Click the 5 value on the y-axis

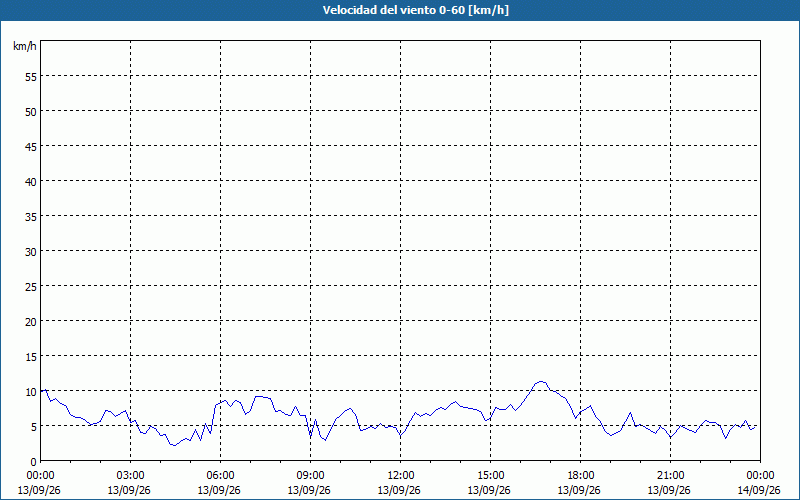click(34, 427)
